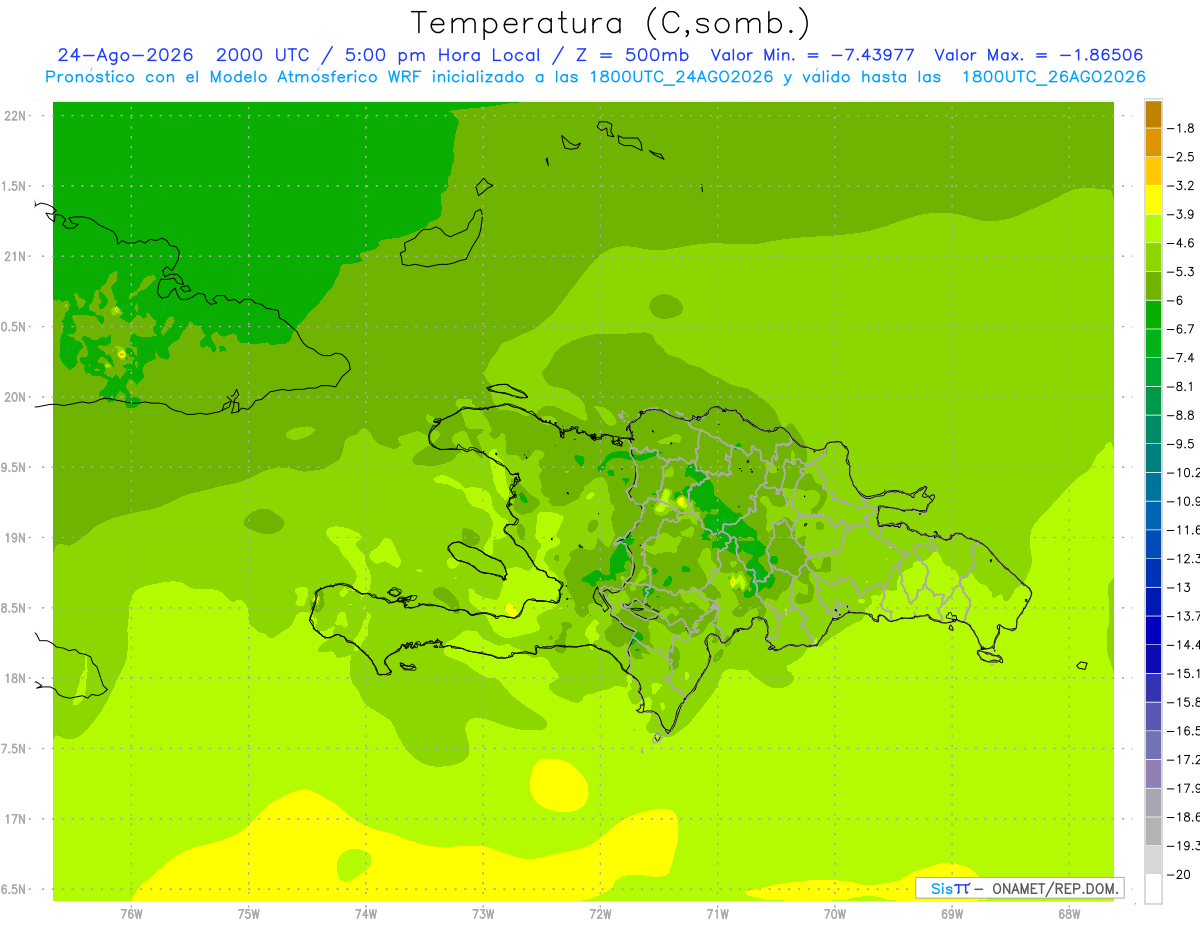Click the color bar label "-7.4"

tap(1181, 357)
